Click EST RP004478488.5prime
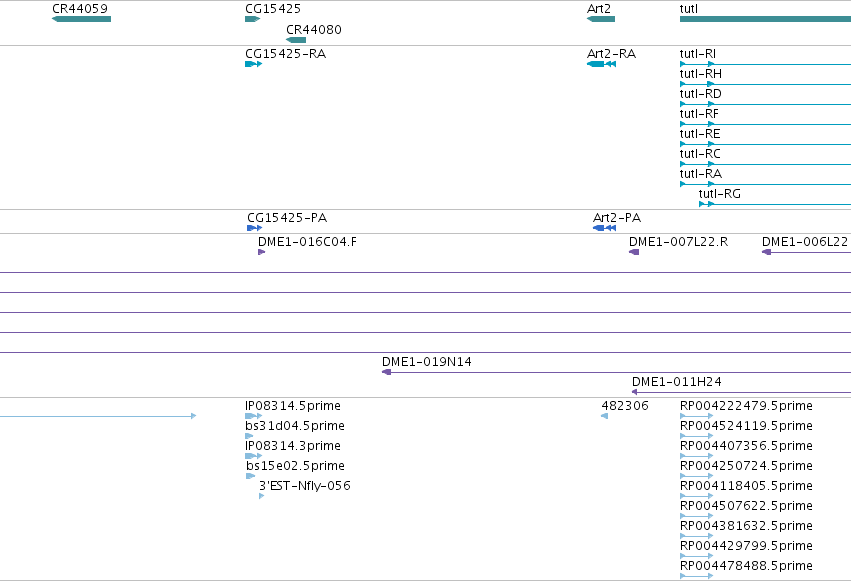851x581 pixels. tap(697, 576)
